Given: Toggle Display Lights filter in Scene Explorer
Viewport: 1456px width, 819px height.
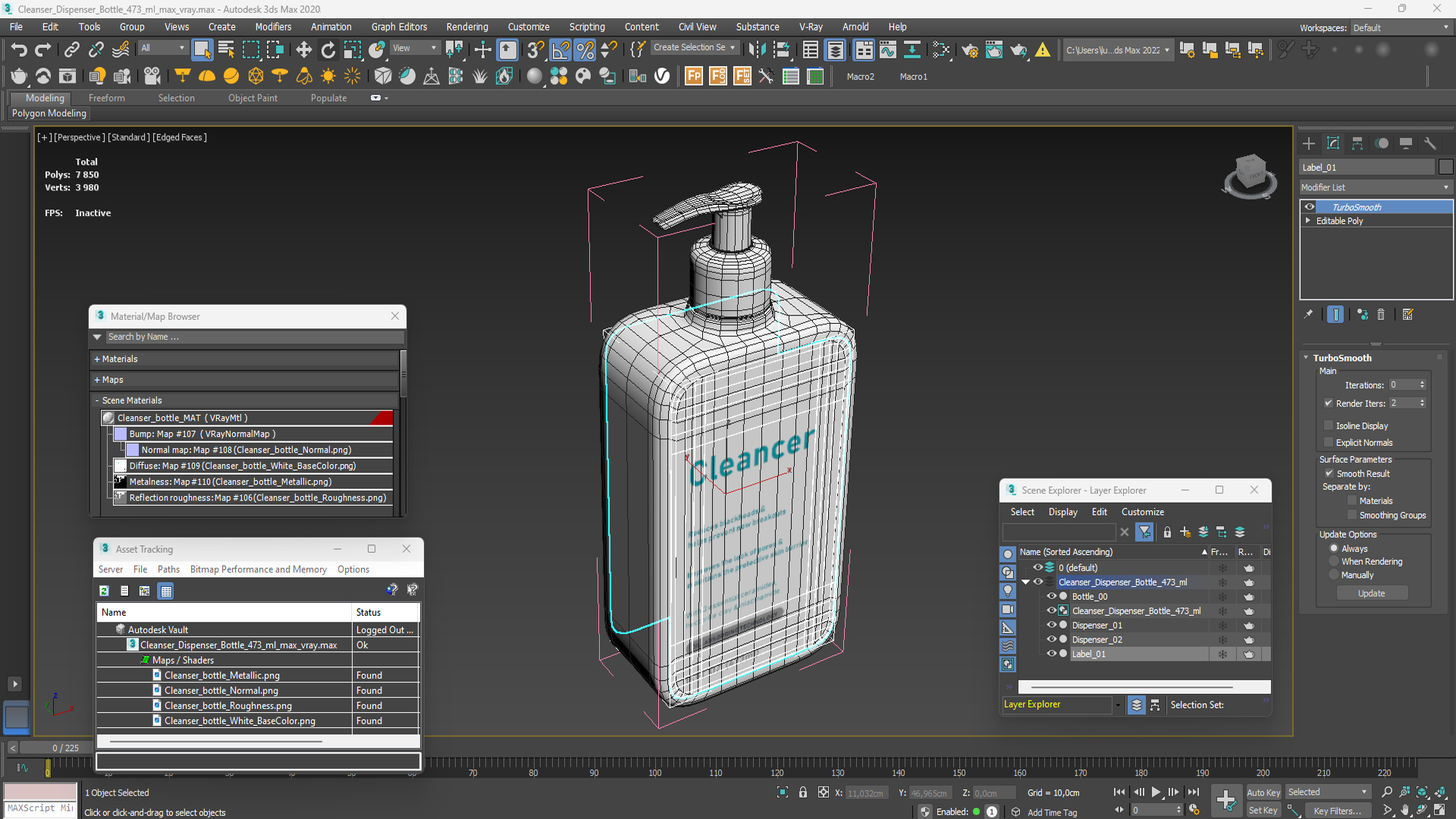Looking at the screenshot, I should pyautogui.click(x=1008, y=591).
